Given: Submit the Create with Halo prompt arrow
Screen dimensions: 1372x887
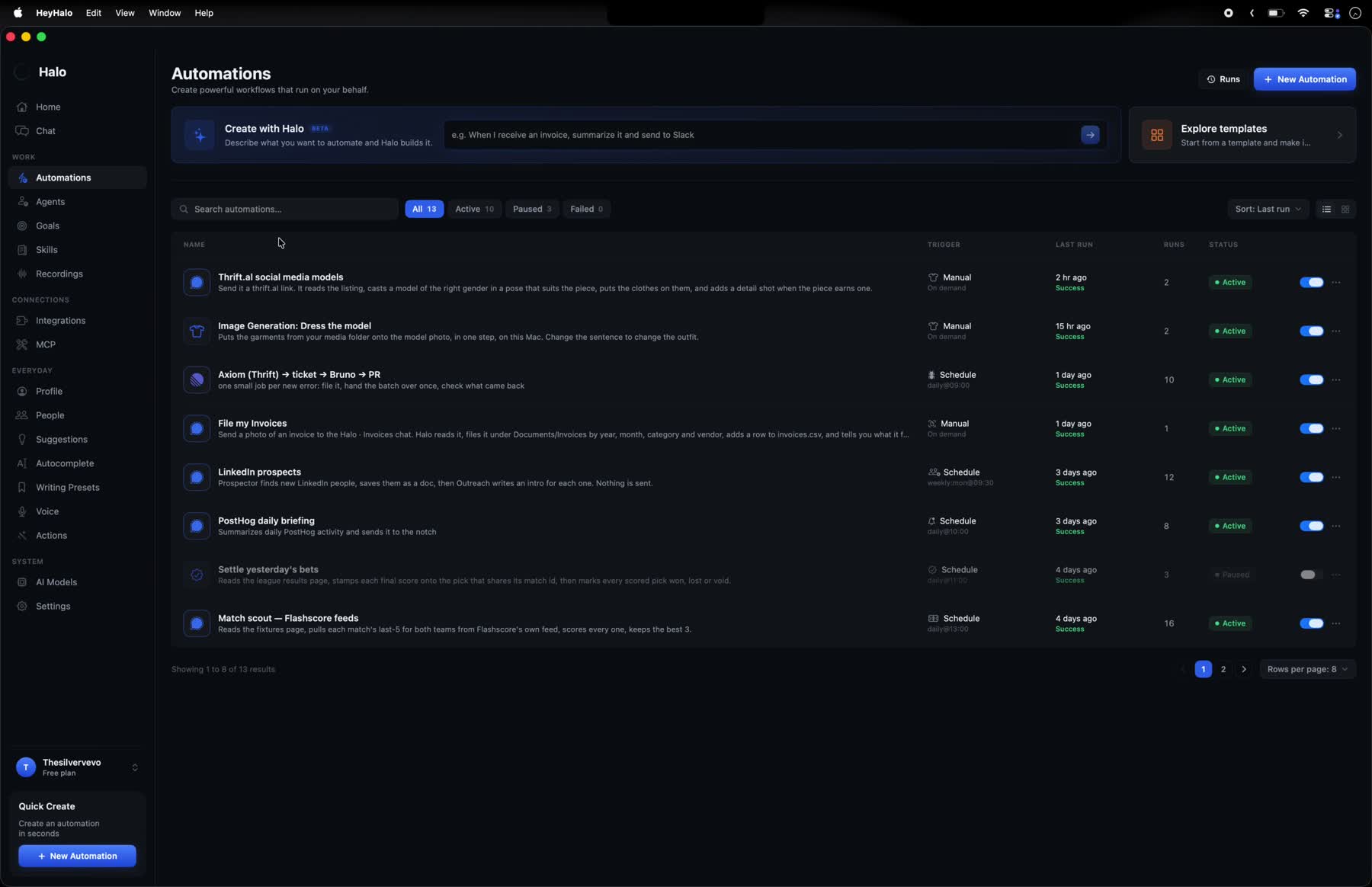Looking at the screenshot, I should point(1090,135).
